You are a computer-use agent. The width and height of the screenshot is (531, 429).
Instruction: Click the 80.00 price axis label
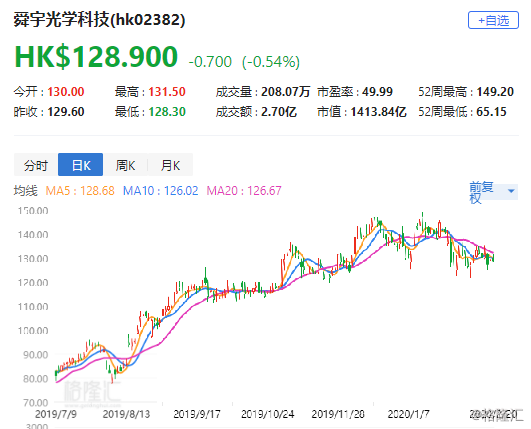point(36,379)
